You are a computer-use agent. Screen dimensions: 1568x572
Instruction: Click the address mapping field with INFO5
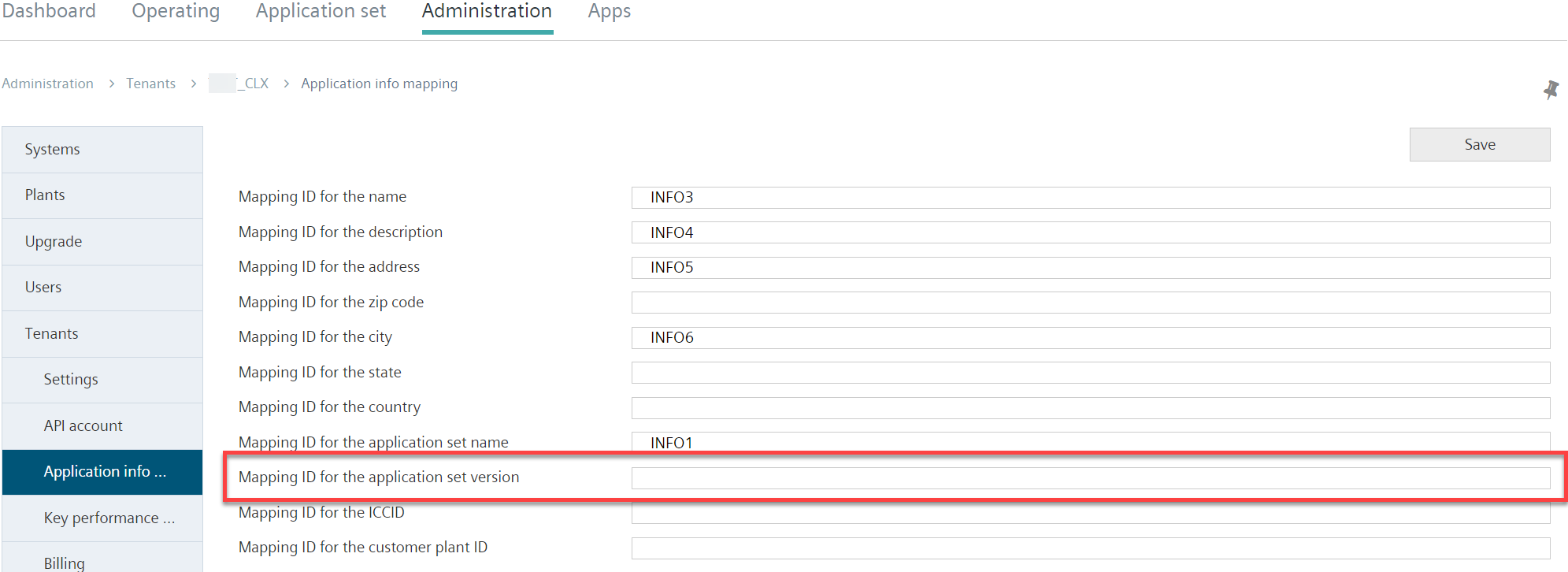[x=1091, y=268]
